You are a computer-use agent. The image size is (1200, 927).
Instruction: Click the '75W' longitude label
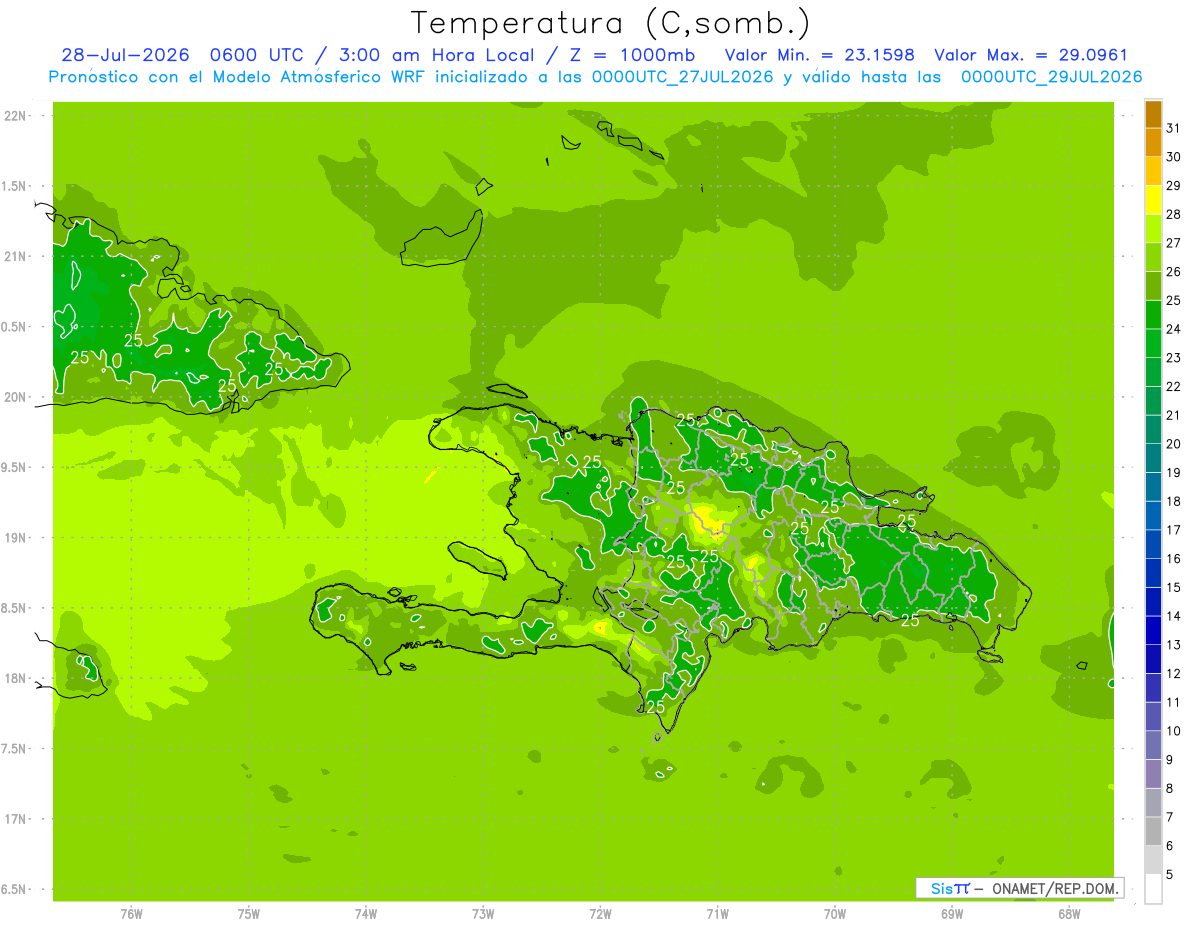249,915
